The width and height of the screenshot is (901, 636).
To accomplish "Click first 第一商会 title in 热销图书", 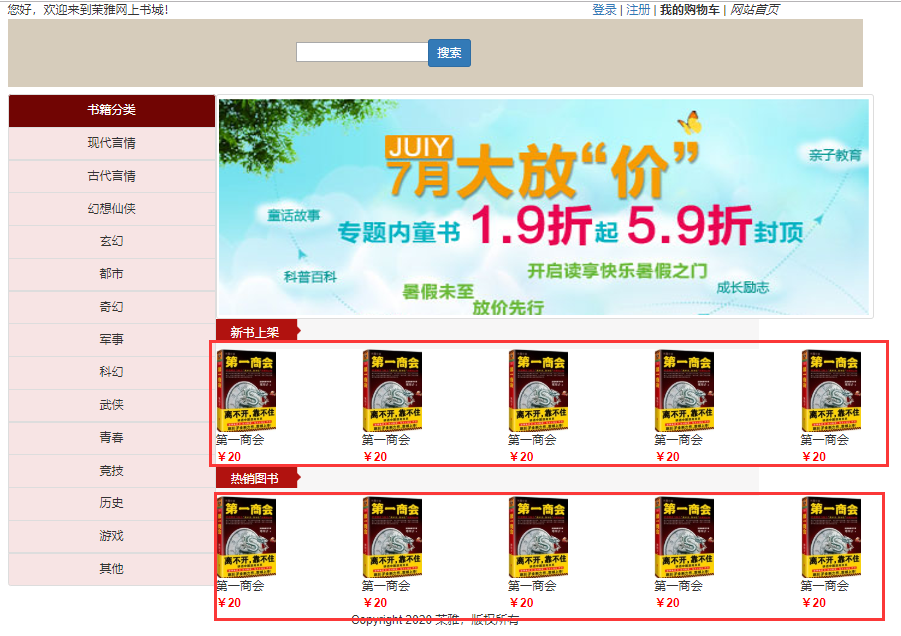I will (x=240, y=586).
